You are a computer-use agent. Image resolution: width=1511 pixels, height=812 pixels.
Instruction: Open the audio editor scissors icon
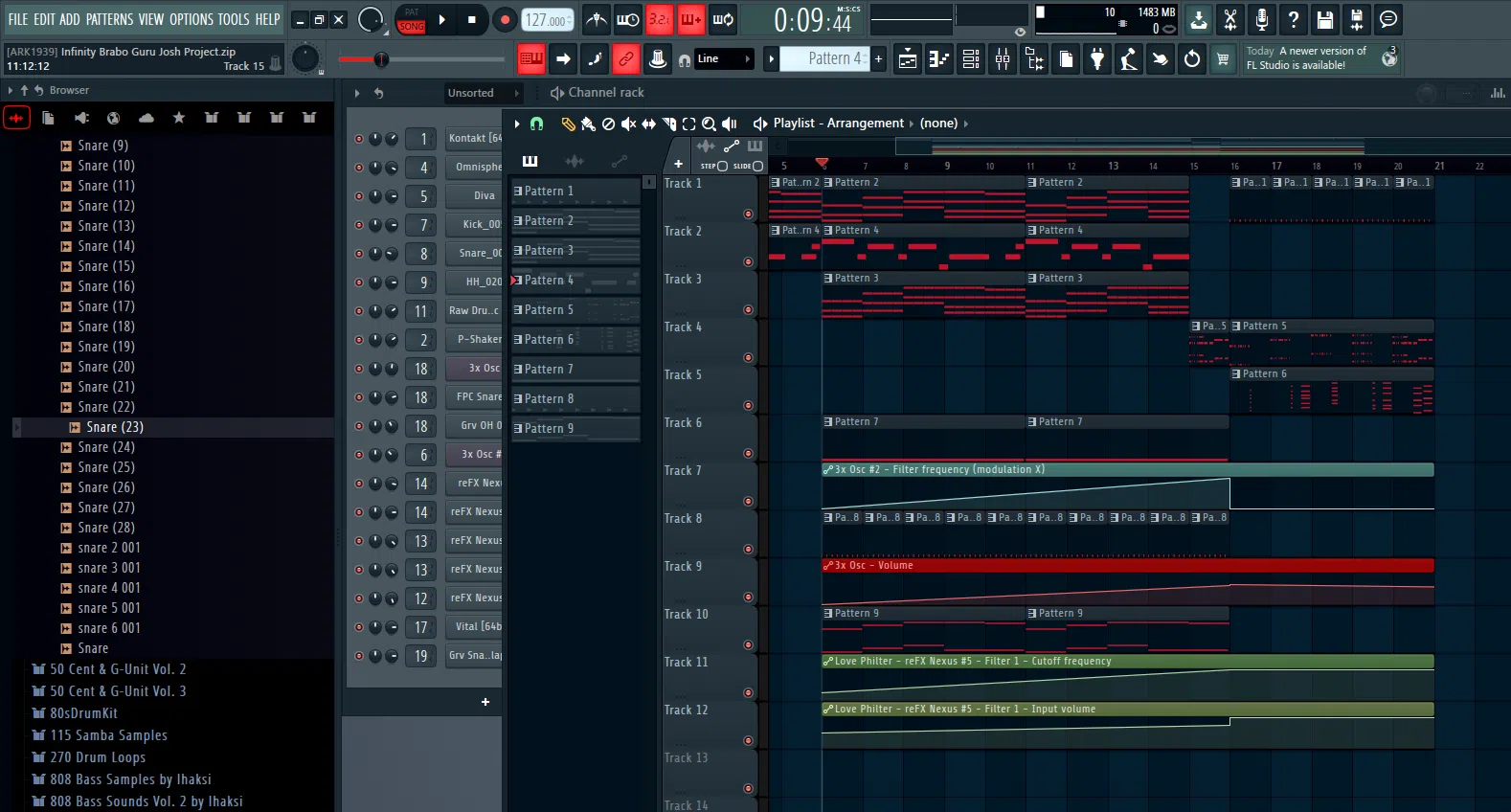[x=1230, y=19]
